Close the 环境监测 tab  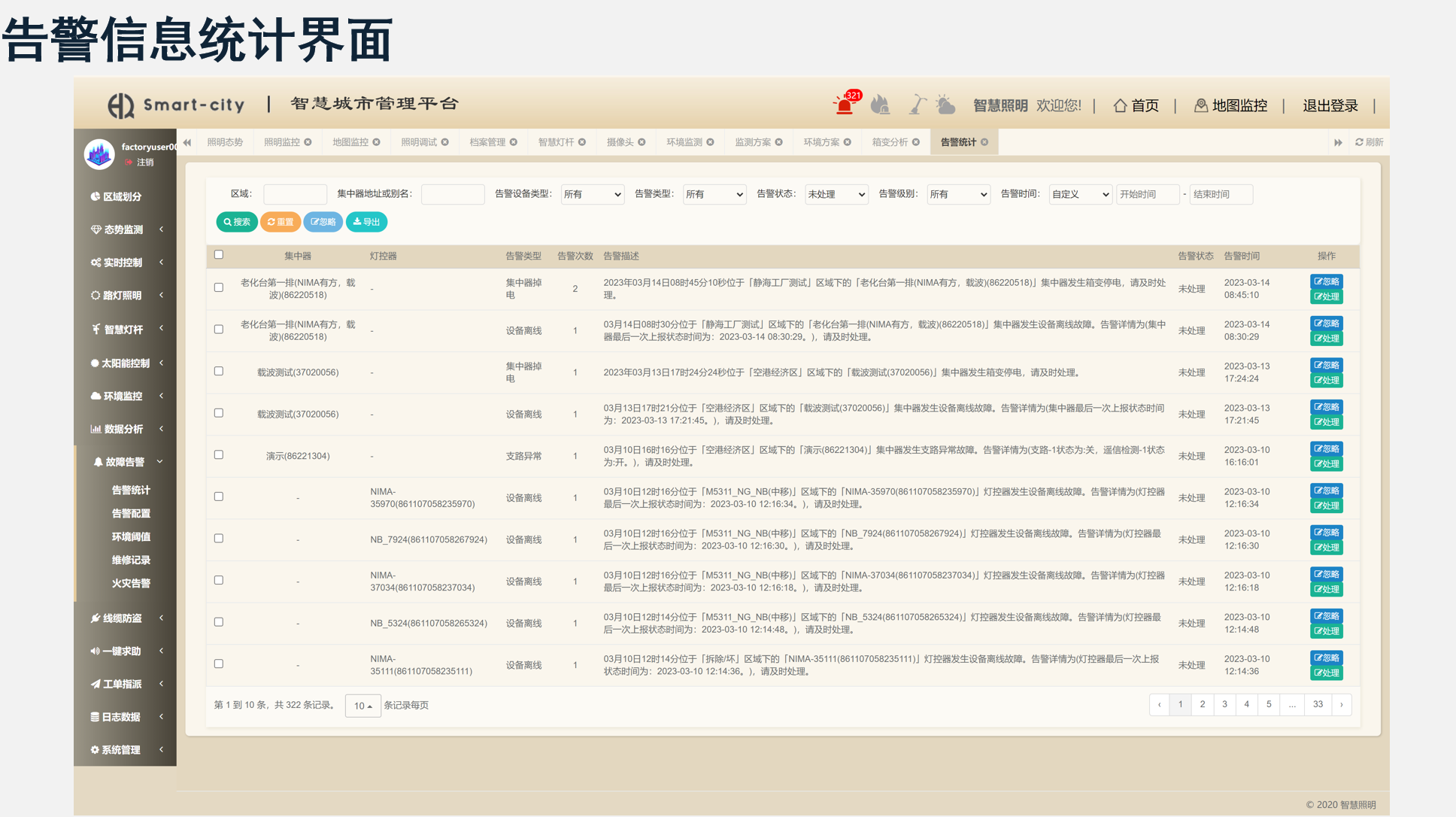tap(710, 142)
